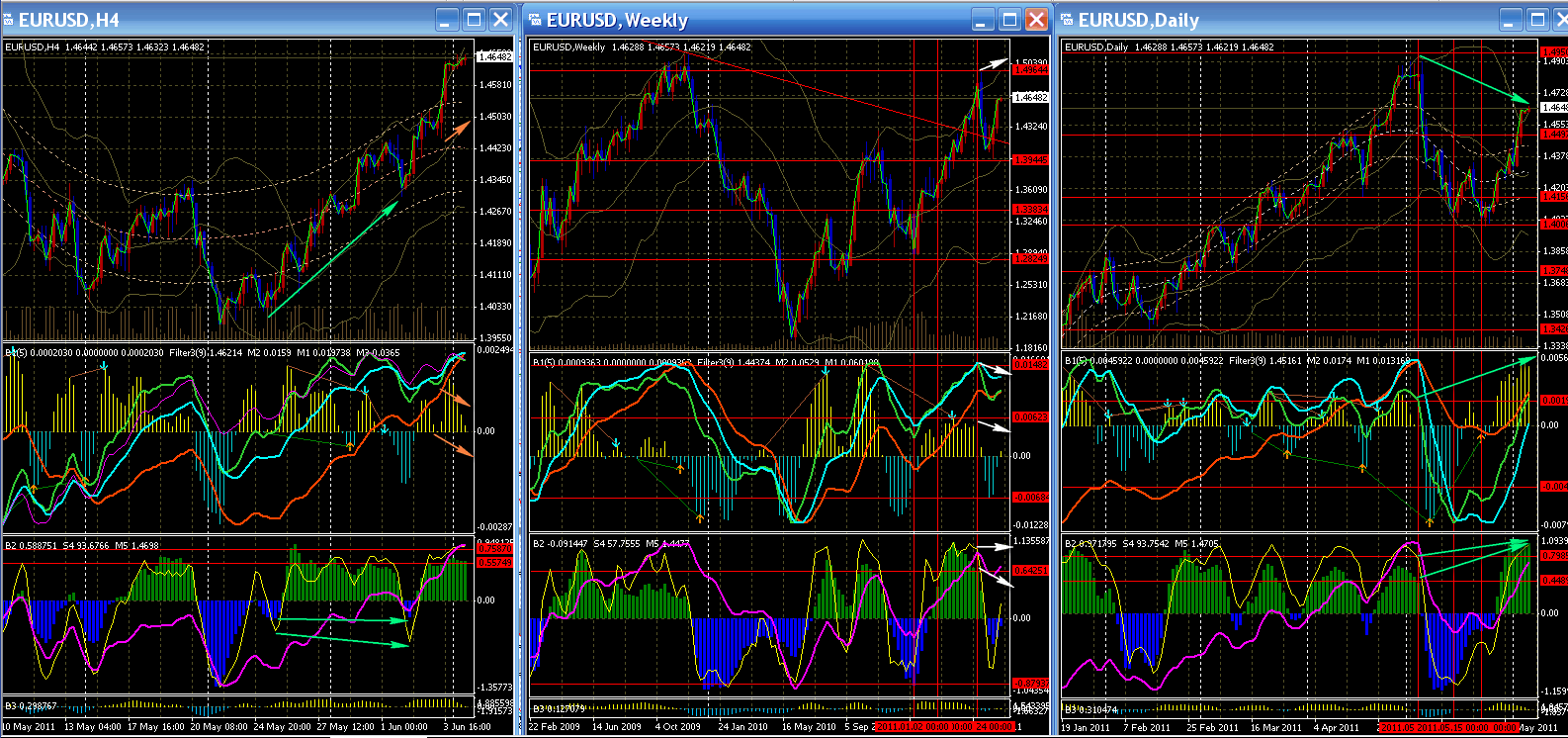
Task: Click the chart icon in EURUSD,Daily title bar
Action: pos(1067,20)
